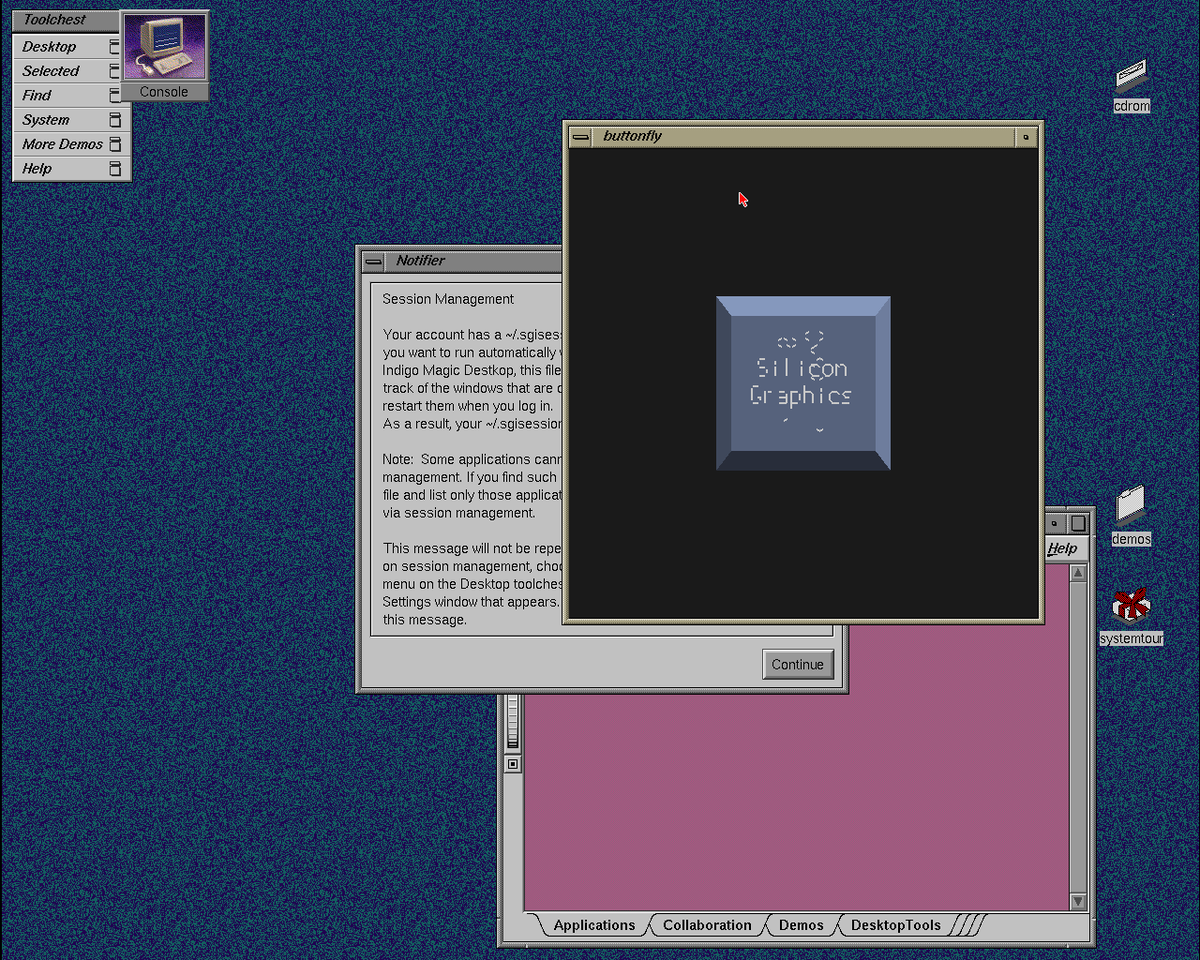The height and width of the screenshot is (960, 1200).
Task: Maximize the icon catalog window
Action: pos(1078,523)
